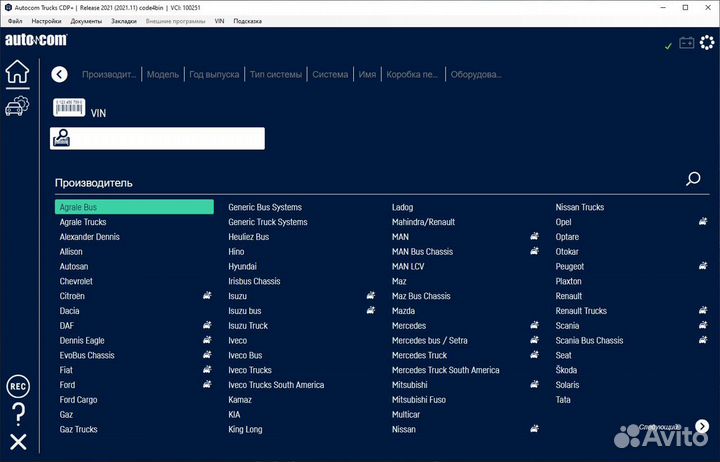Click the magnifier search icon beside Производитель

click(x=693, y=179)
